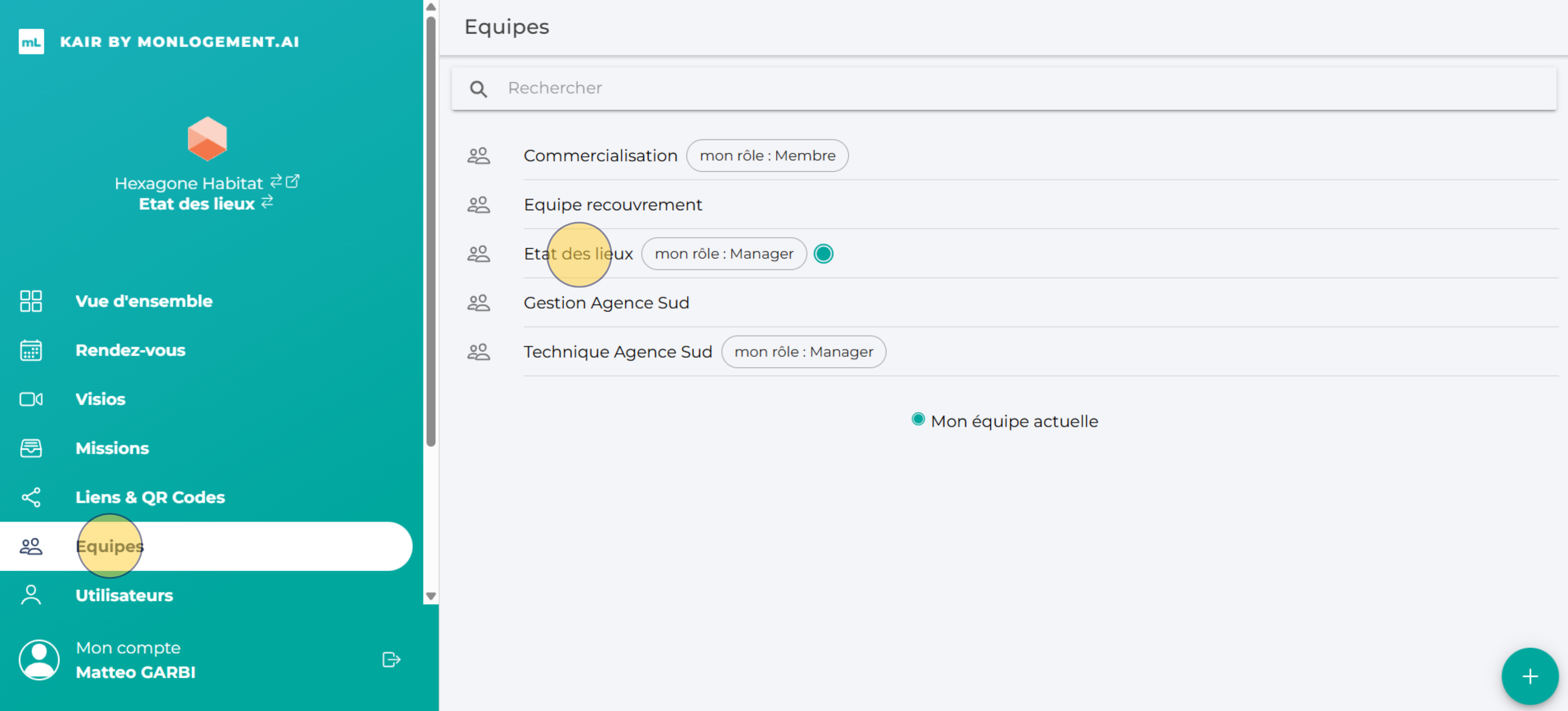Switch organization using arrows beside Hexagone Habitat
This screenshot has height=711, width=1568.
coord(276,182)
